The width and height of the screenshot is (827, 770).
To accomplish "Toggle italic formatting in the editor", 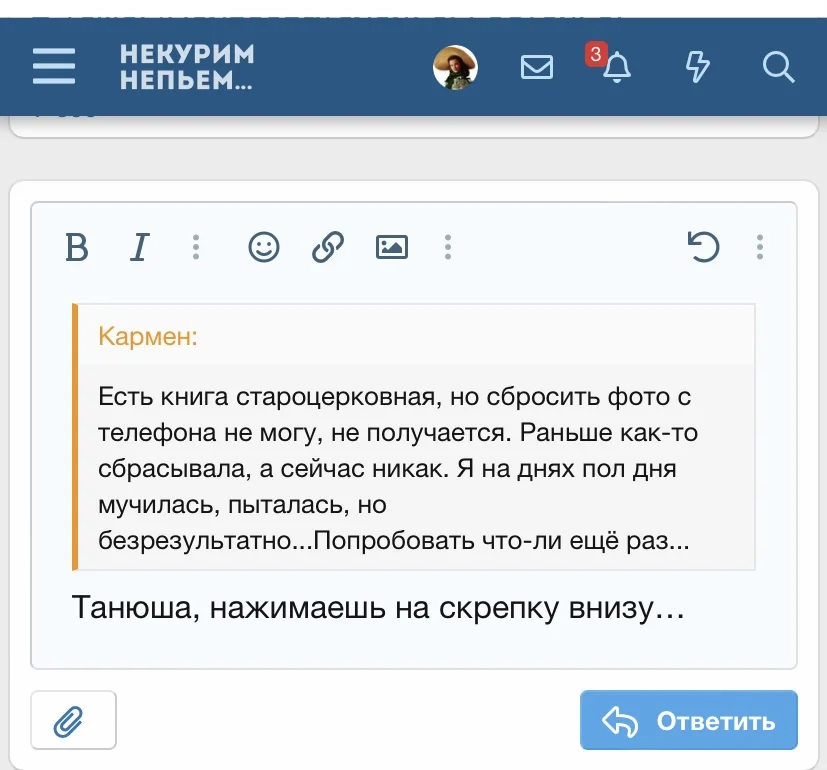I will [139, 247].
